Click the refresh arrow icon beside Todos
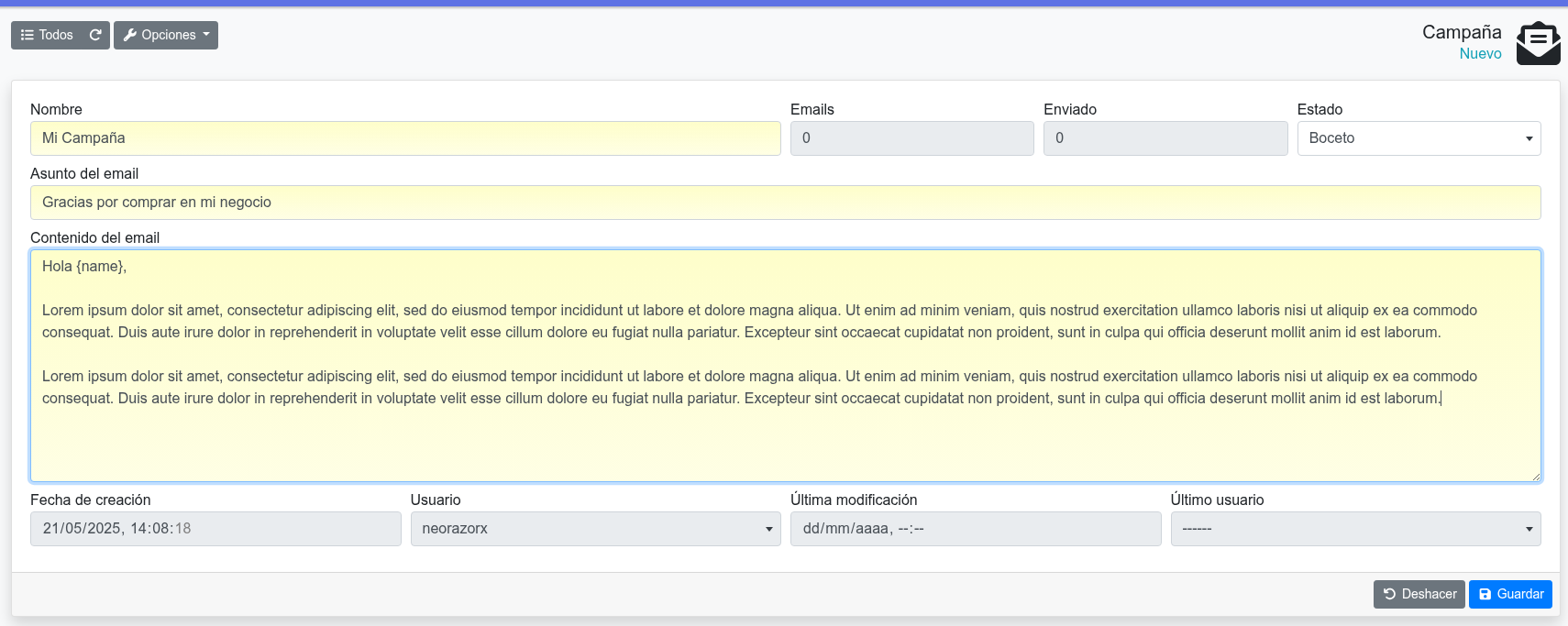The height and width of the screenshot is (626, 1568). coord(95,35)
